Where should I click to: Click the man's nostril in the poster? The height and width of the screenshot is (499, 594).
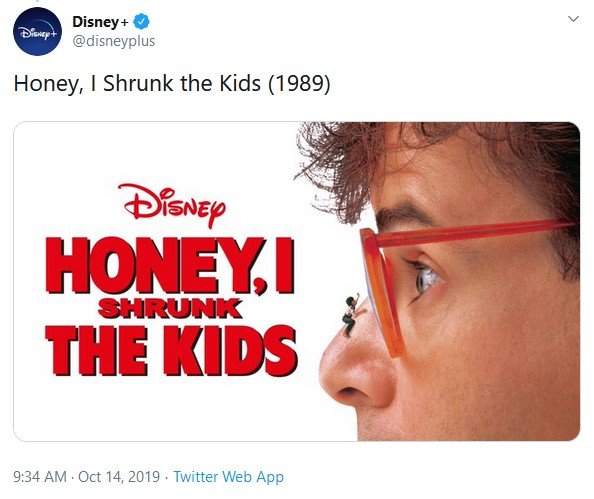[x=349, y=392]
